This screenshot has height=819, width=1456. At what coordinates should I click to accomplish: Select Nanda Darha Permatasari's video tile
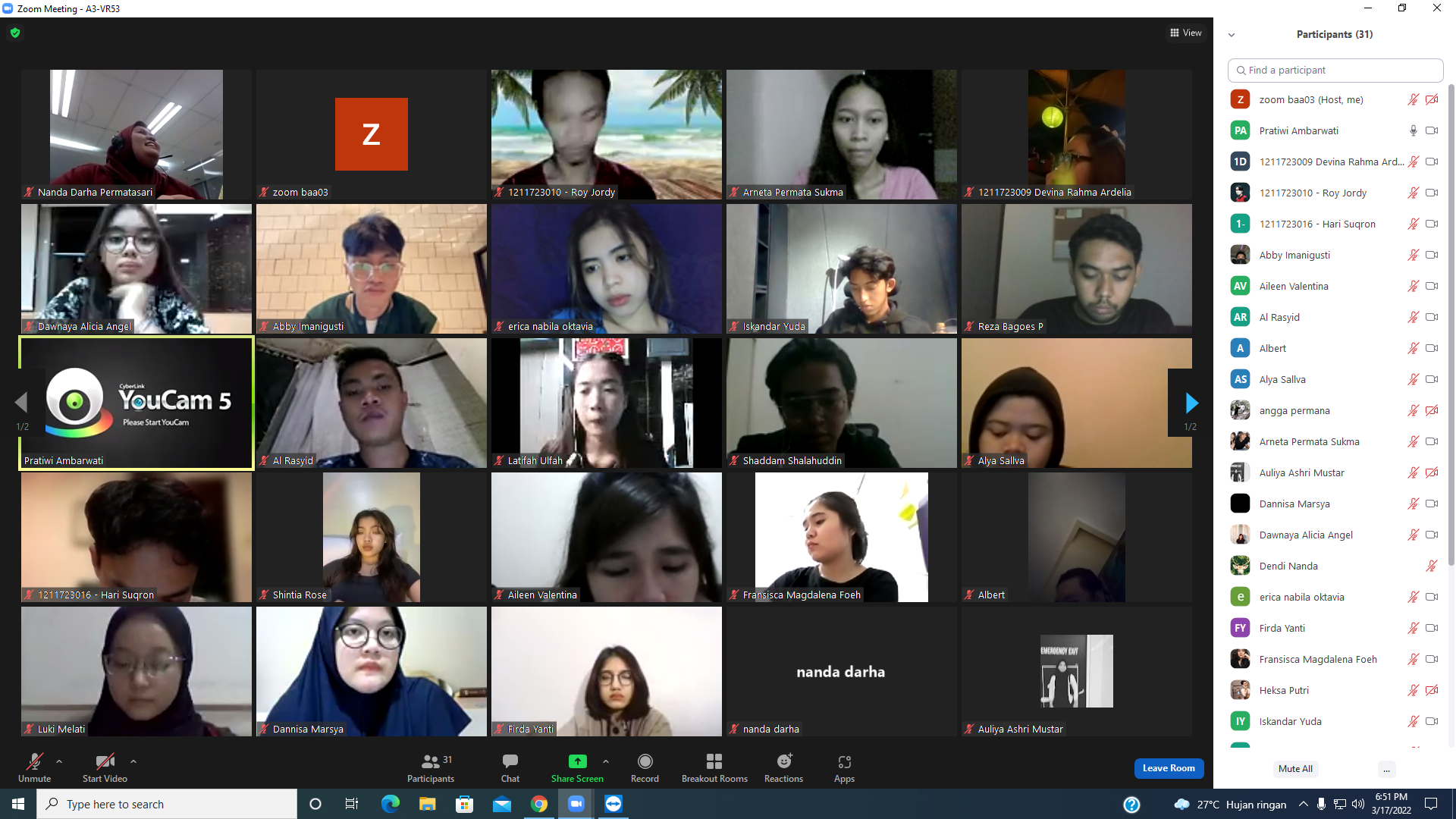136,134
